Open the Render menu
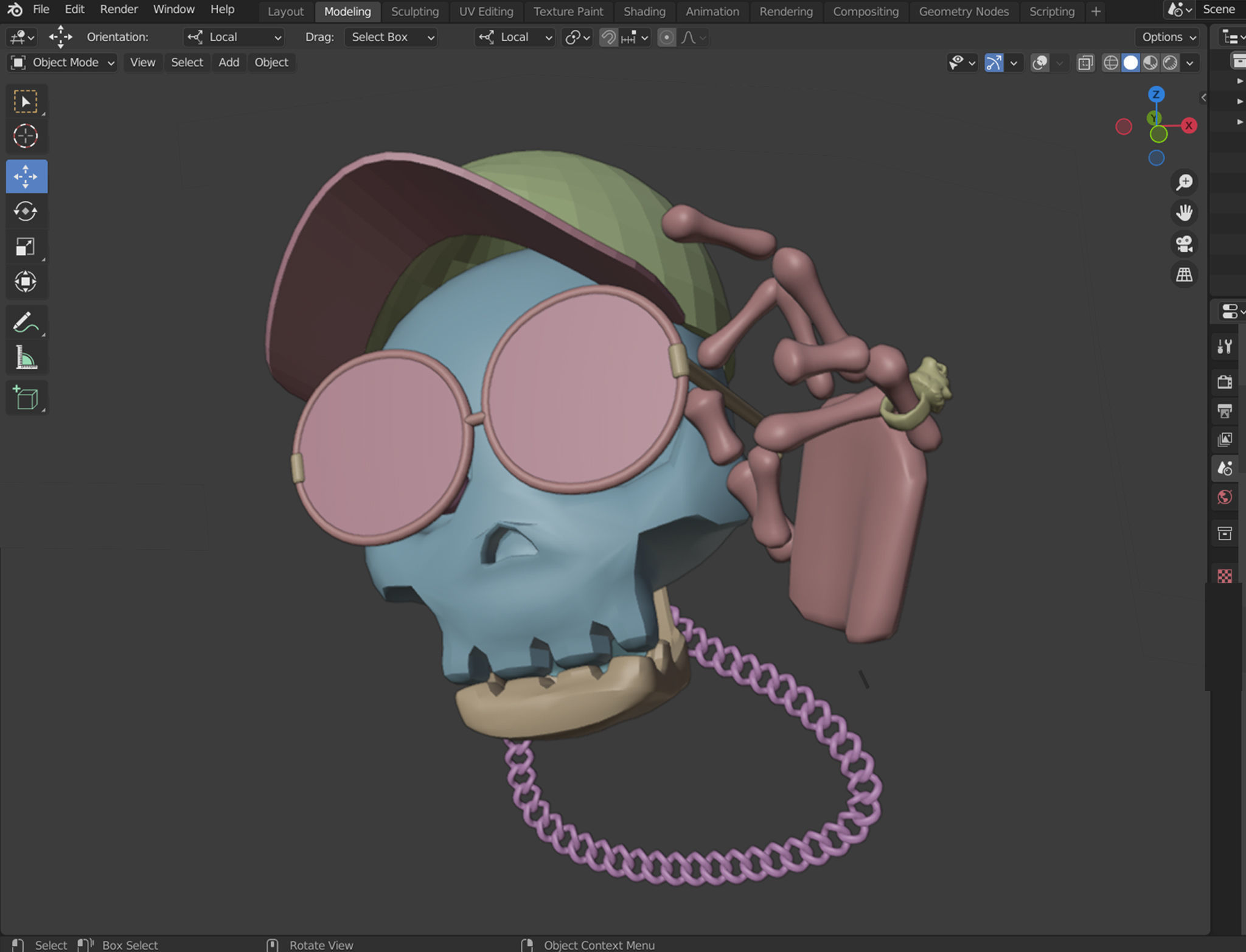The height and width of the screenshot is (952, 1246). click(x=119, y=10)
